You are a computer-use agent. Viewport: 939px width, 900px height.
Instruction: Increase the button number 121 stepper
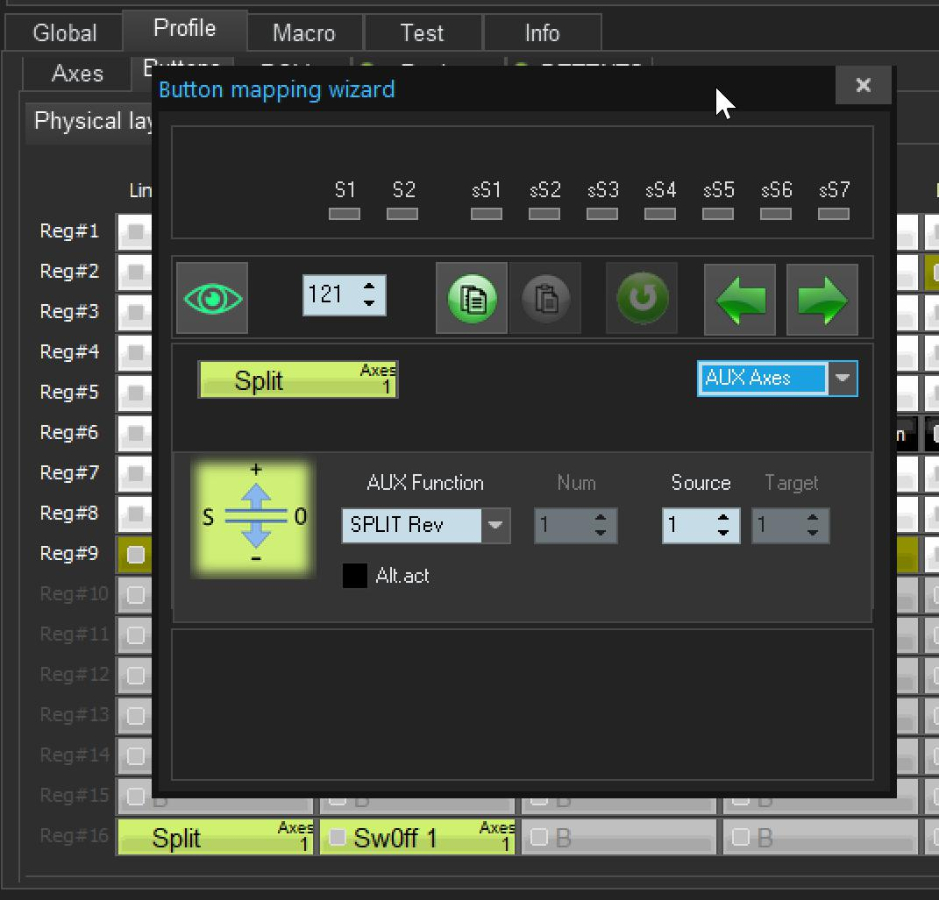pos(370,287)
